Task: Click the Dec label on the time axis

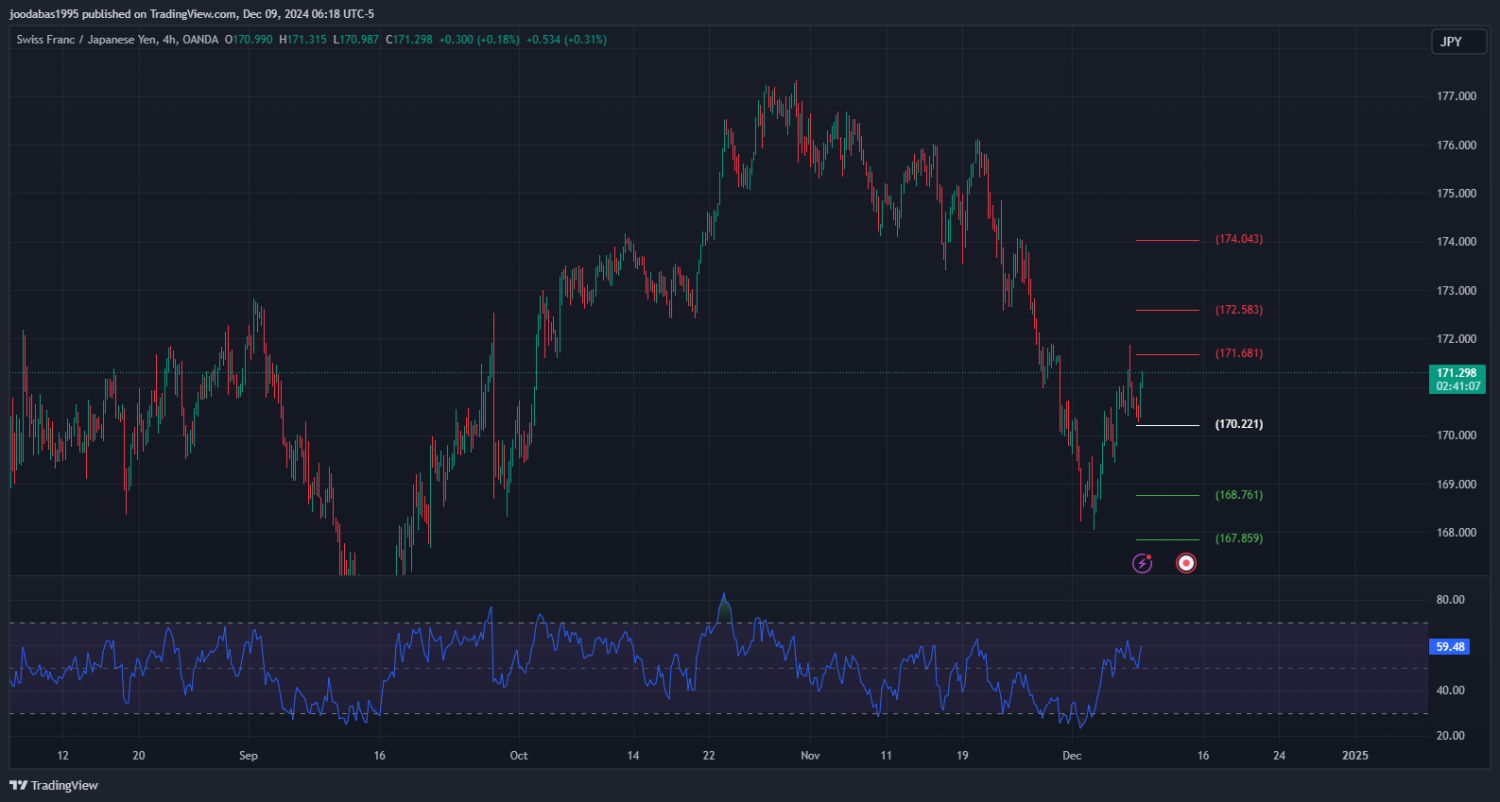Action: [x=1071, y=756]
